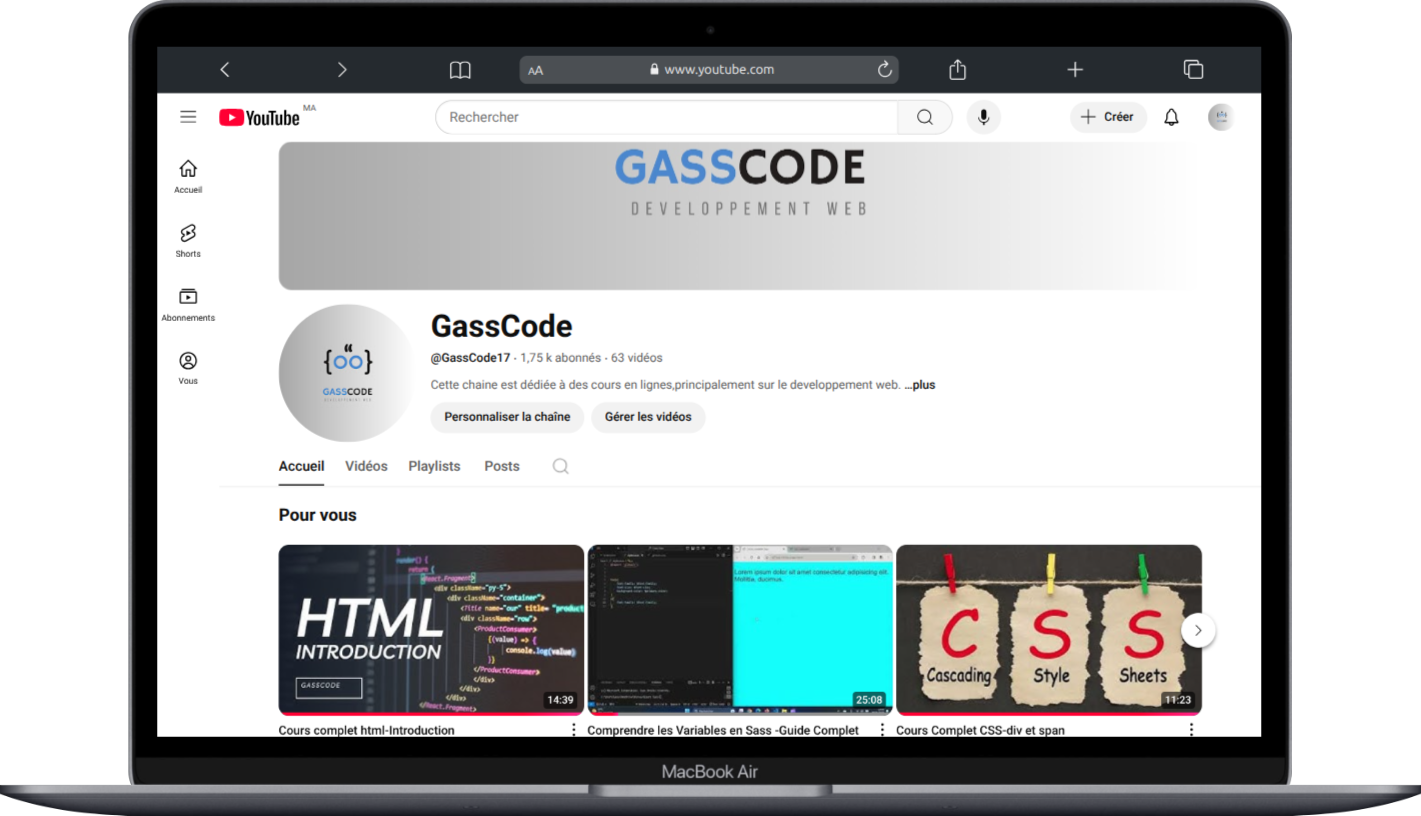Image resolution: width=1421 pixels, height=816 pixels.
Task: Switch to the Vidéos tab
Action: click(x=366, y=466)
